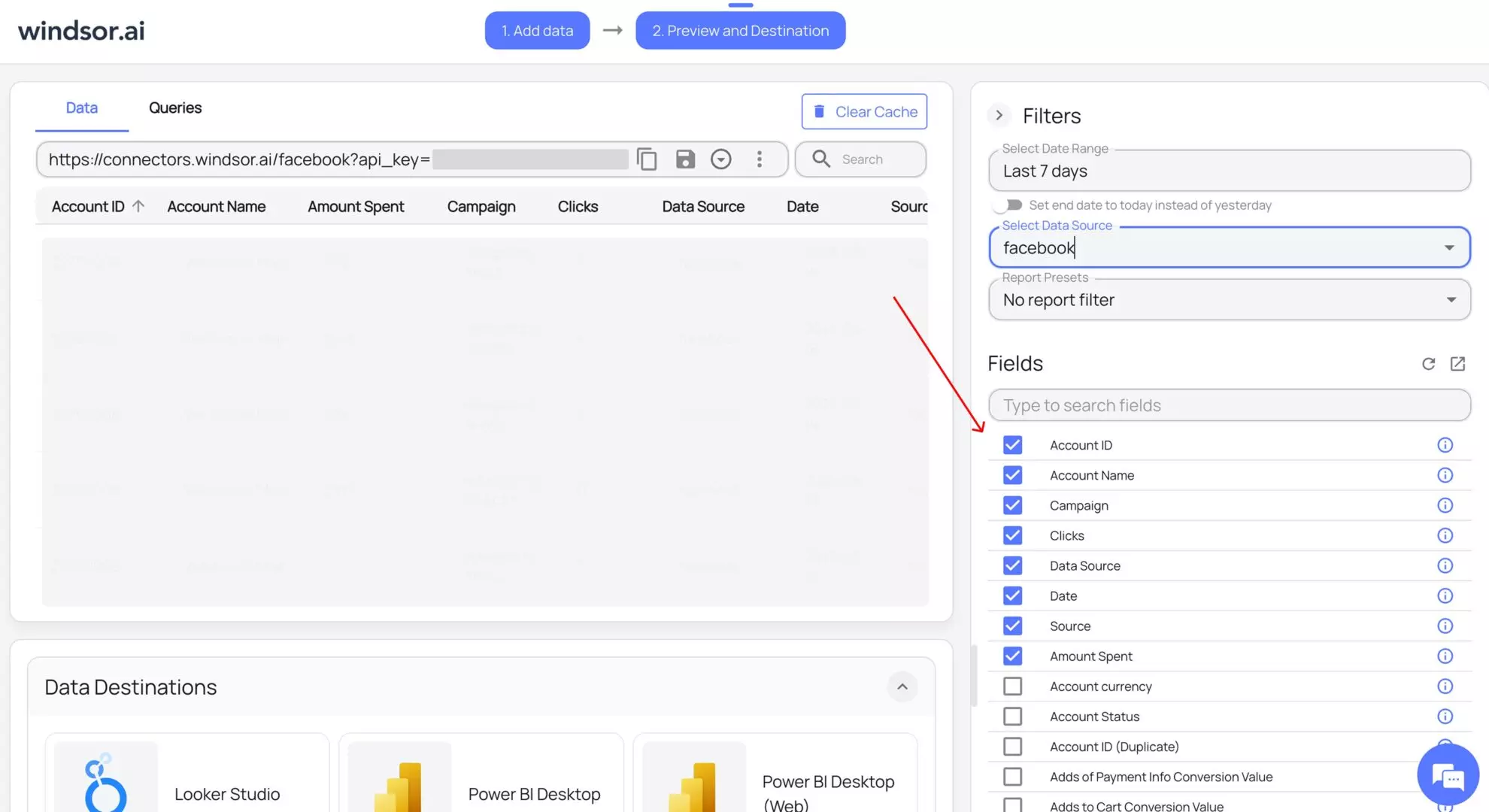Switch to the Queries tab
The height and width of the screenshot is (812, 1489).
175,108
